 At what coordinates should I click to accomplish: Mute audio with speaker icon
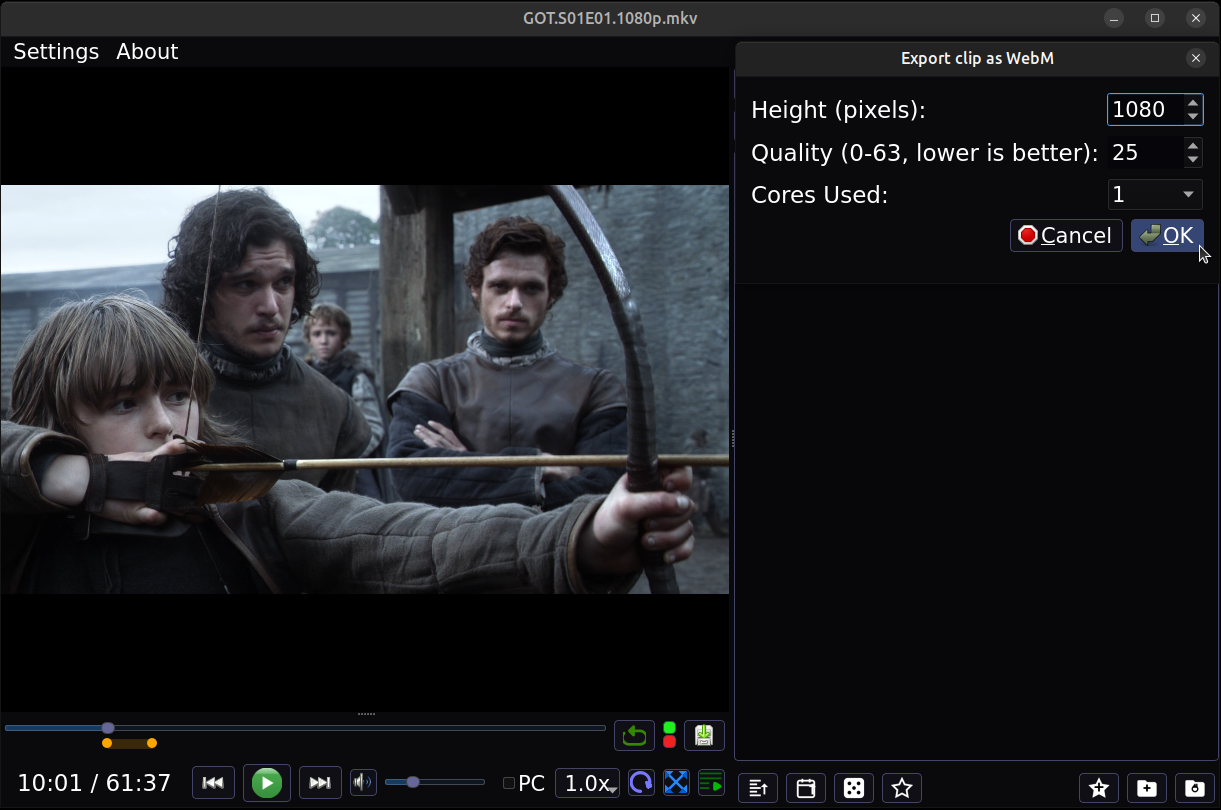click(363, 783)
